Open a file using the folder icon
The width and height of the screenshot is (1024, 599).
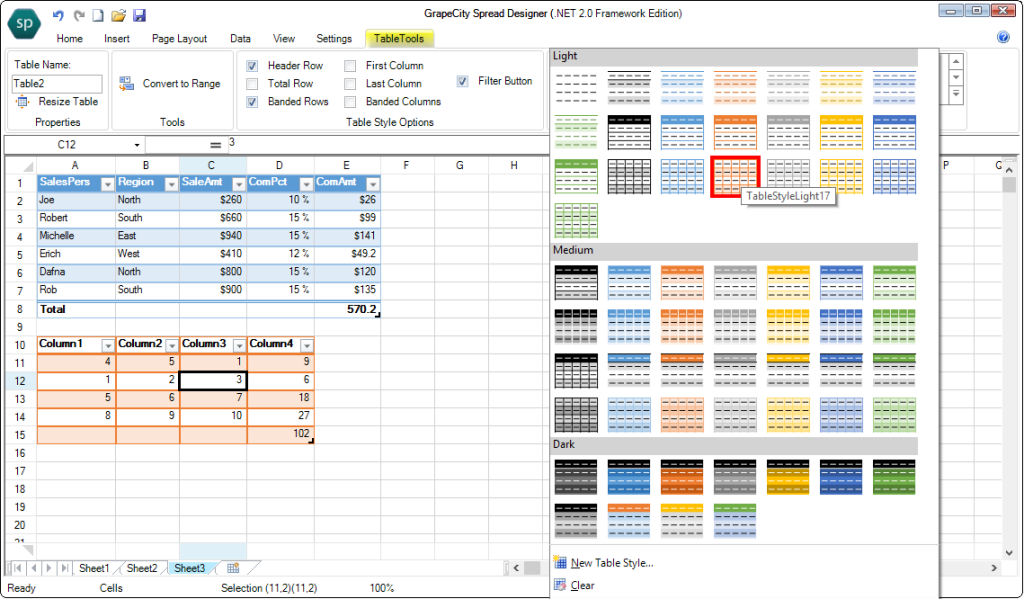[118, 15]
